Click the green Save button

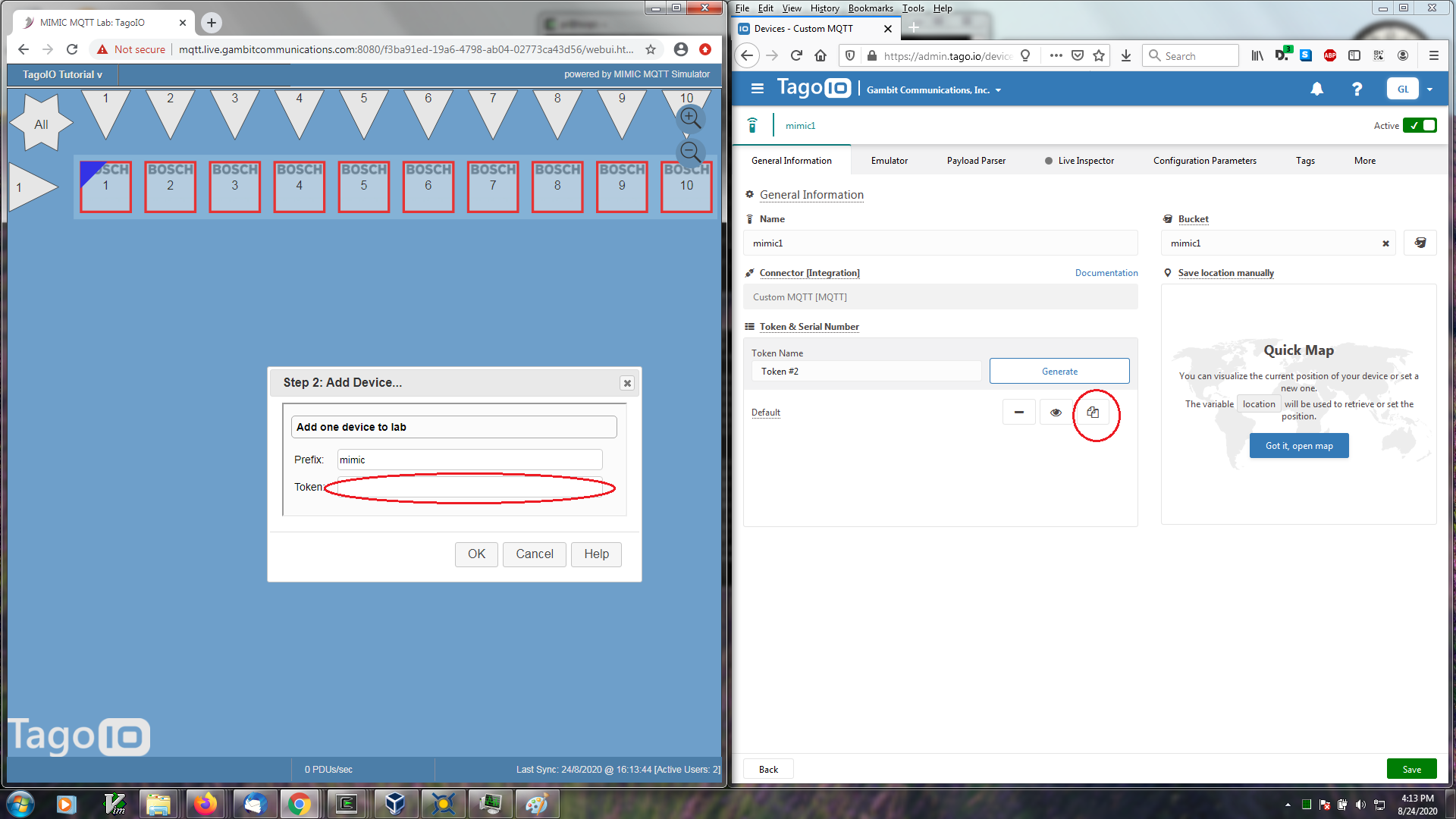1411,769
